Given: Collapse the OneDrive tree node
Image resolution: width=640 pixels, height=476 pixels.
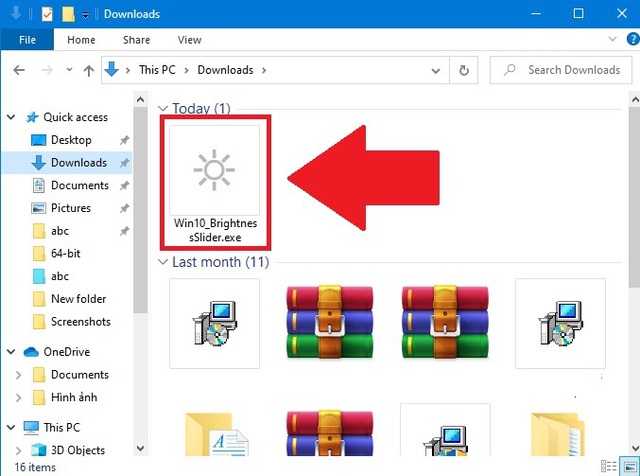Looking at the screenshot, I should pos(11,351).
